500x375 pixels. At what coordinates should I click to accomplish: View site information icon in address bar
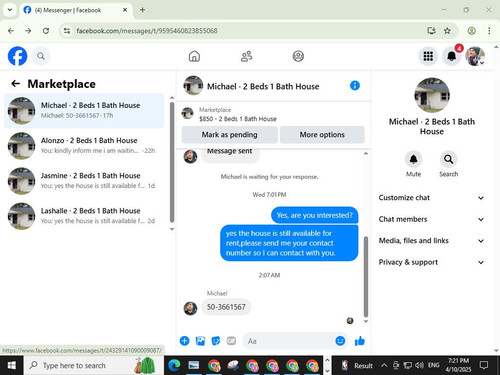67,31
